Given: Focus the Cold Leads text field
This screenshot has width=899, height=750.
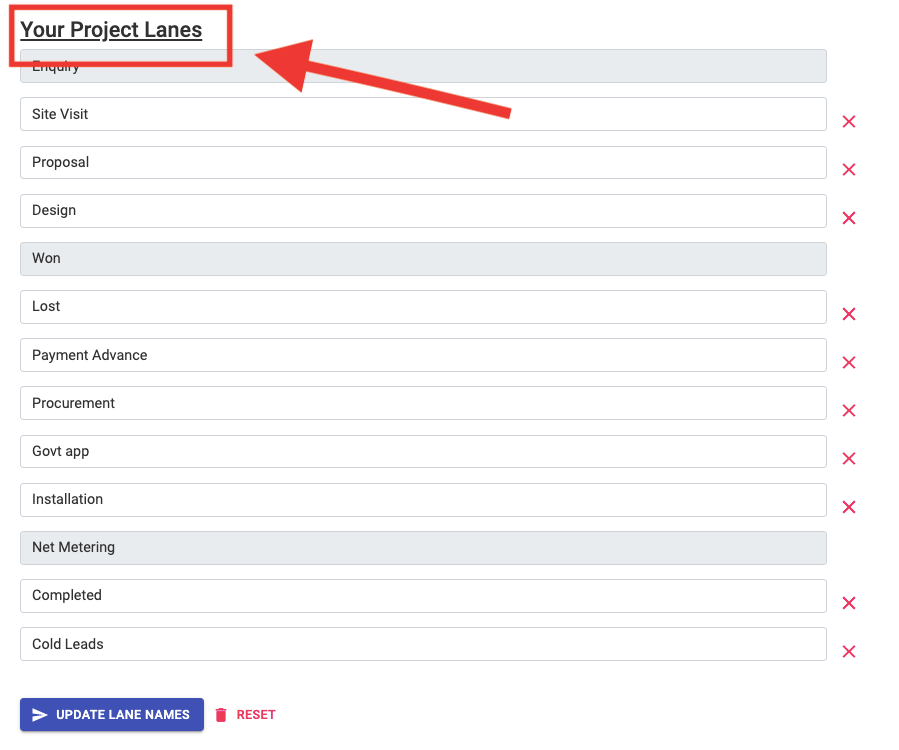Looking at the screenshot, I should coord(423,644).
